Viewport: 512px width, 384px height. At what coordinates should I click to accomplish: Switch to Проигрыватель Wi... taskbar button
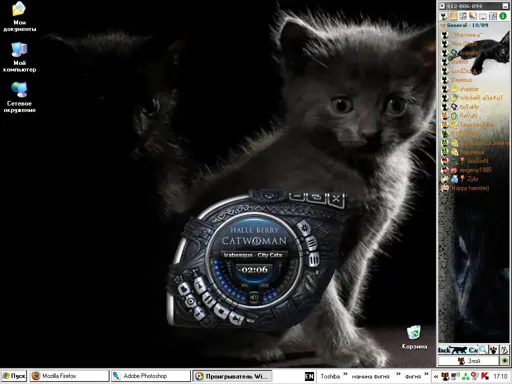coord(232,376)
